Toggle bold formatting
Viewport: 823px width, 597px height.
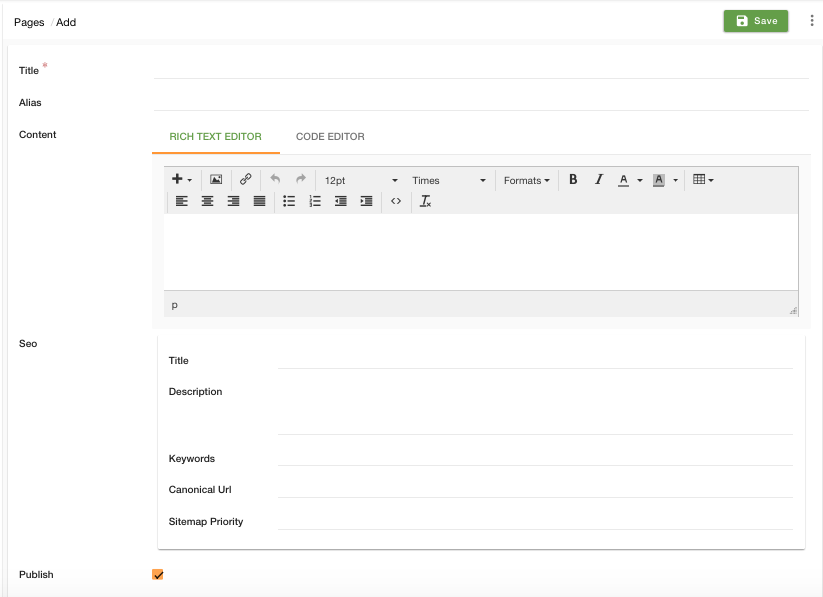pyautogui.click(x=573, y=180)
